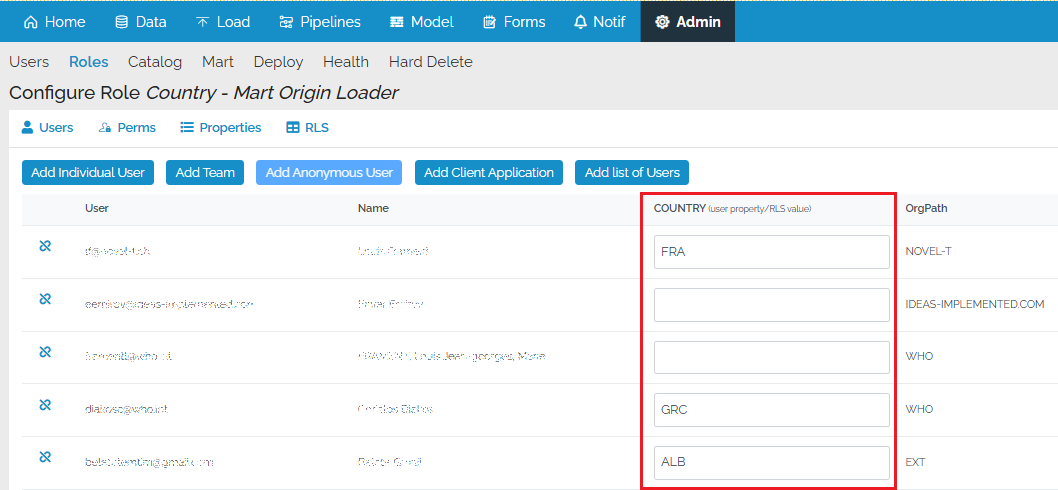Click Add Individual User button
The width and height of the screenshot is (1058, 490).
pos(88,172)
